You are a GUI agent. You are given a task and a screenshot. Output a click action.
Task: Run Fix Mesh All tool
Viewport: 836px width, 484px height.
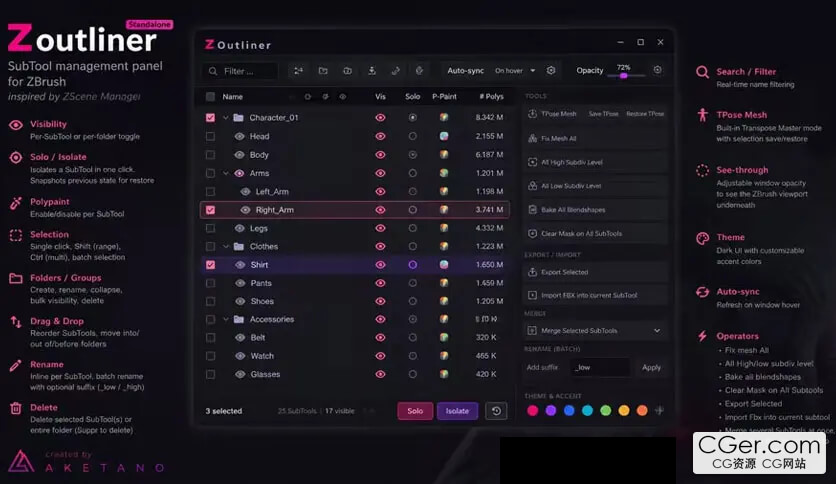[x=595, y=139]
